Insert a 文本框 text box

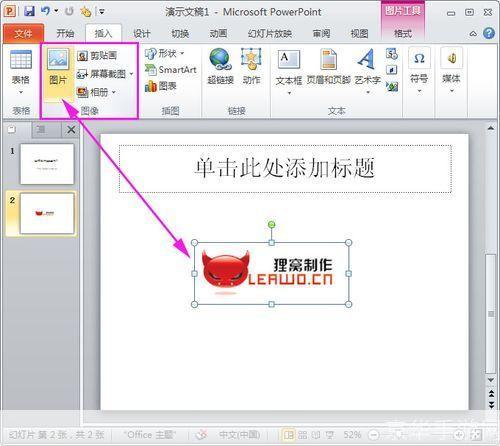289,67
